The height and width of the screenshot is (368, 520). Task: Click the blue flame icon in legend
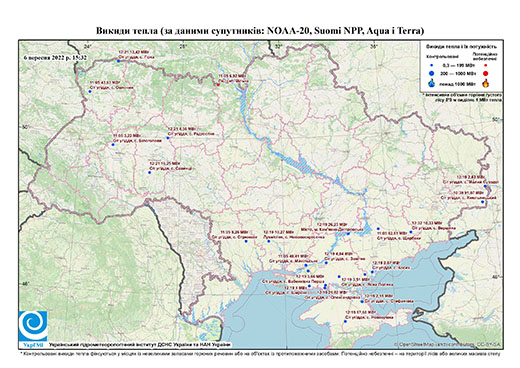[432, 83]
